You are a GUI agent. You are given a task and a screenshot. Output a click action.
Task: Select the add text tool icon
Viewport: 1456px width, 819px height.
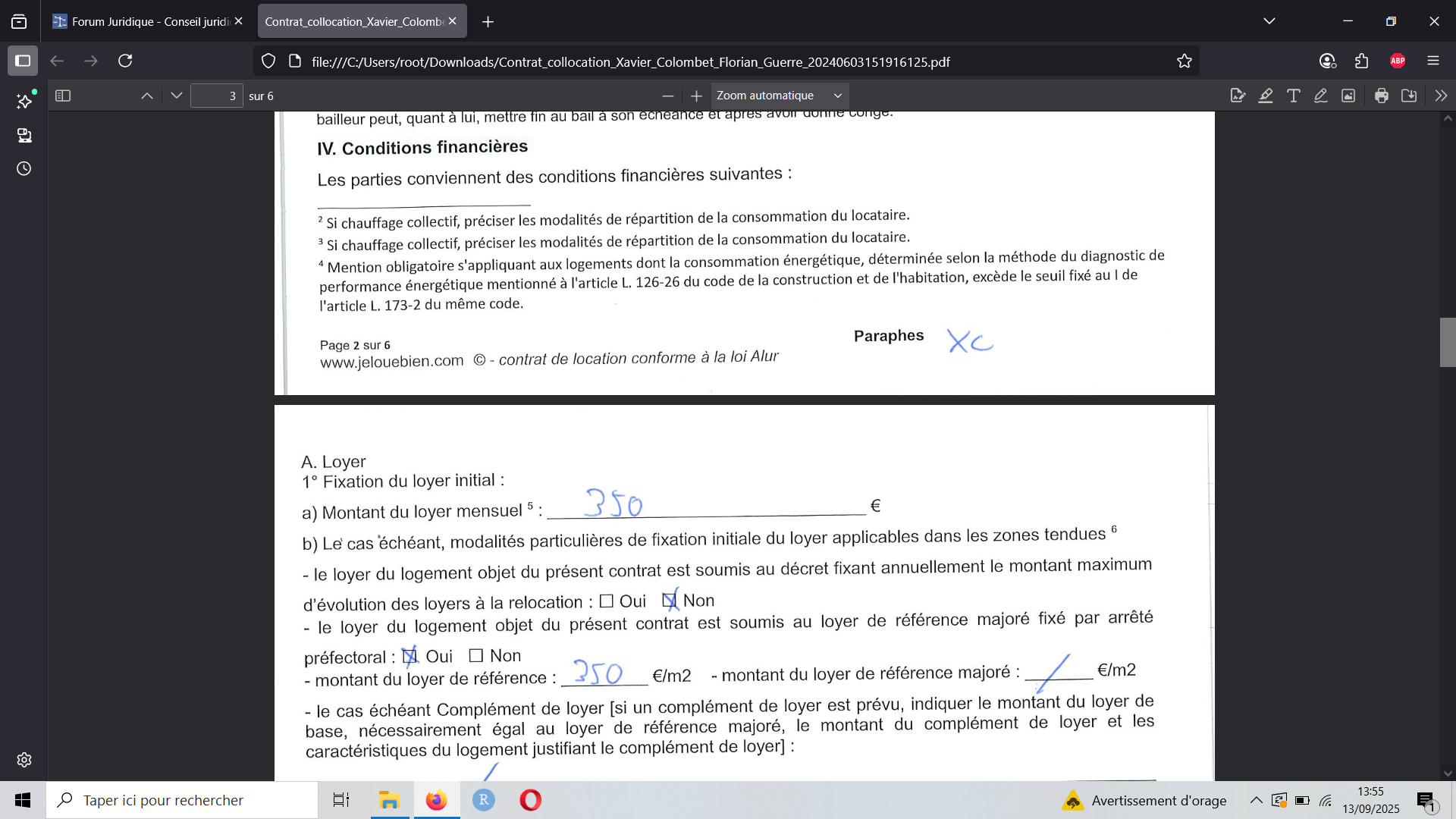(1294, 96)
